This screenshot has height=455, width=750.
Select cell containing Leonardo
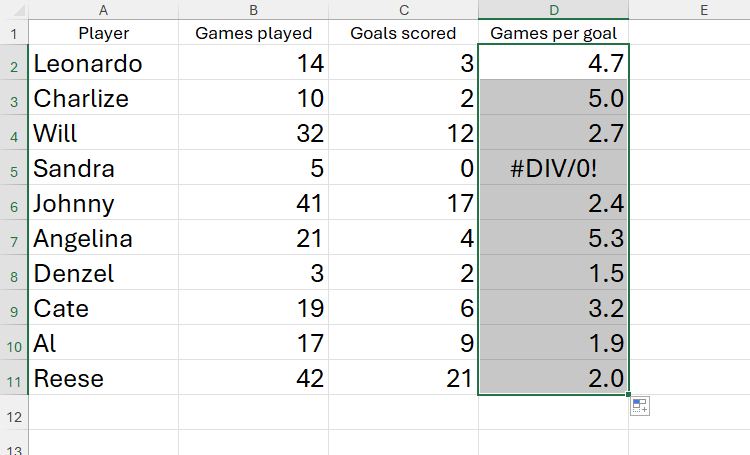pyautogui.click(x=104, y=64)
